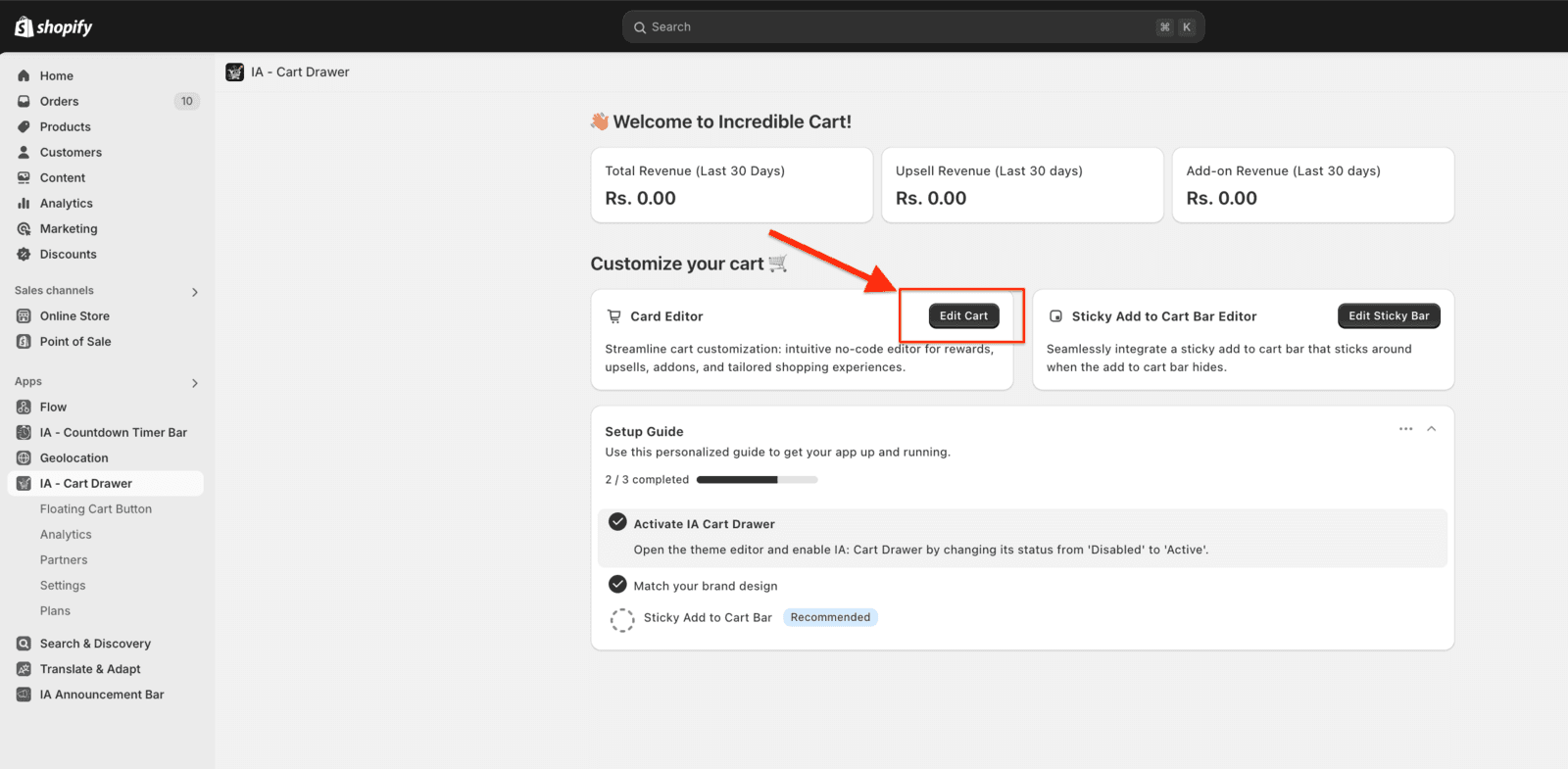Click the app icon in page header
The image size is (1568, 769).
(x=235, y=72)
